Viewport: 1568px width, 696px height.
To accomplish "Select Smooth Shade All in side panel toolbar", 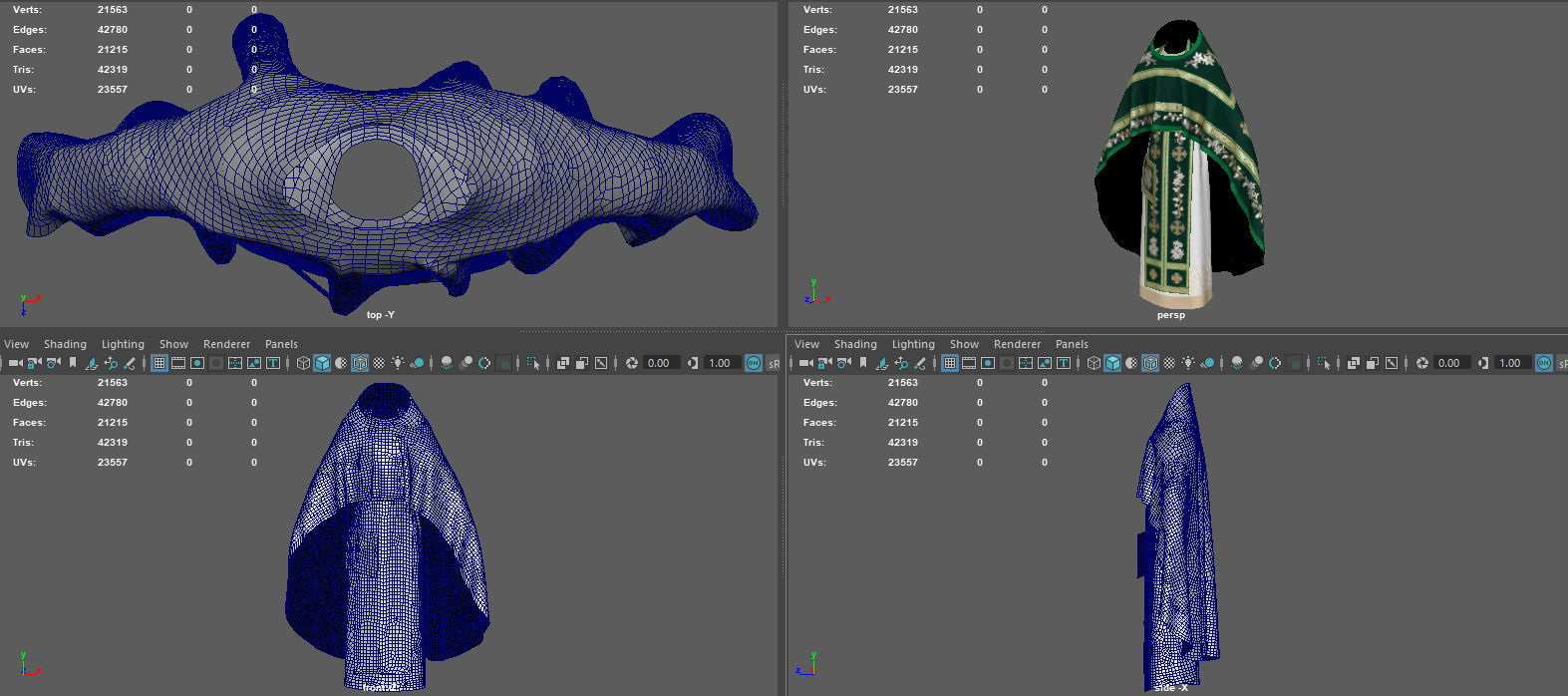I will tap(1112, 363).
